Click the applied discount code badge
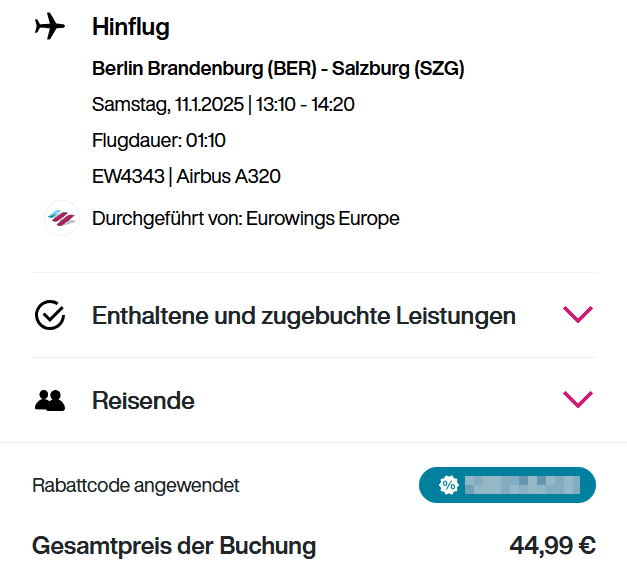 point(507,486)
